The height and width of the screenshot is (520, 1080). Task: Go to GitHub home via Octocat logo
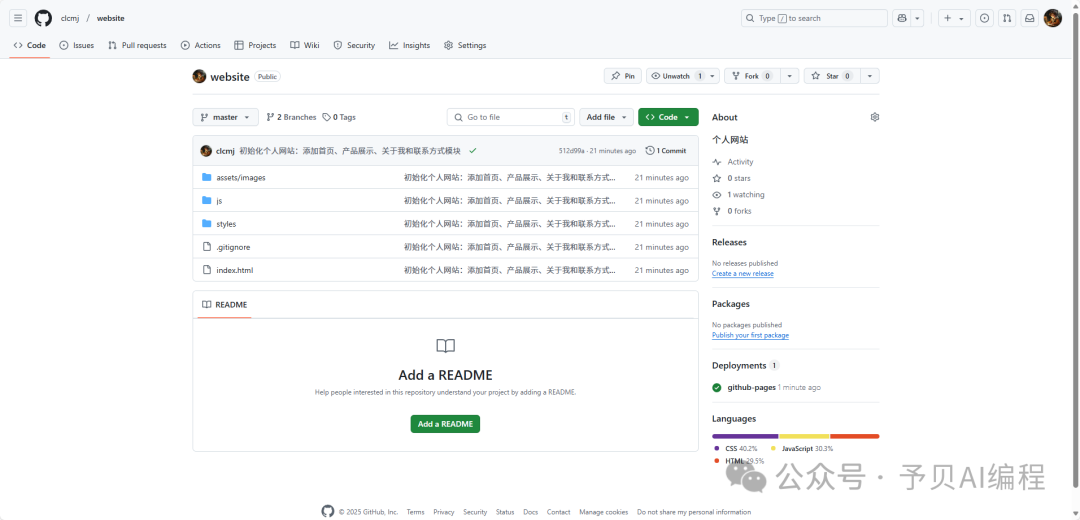pyautogui.click(x=43, y=18)
